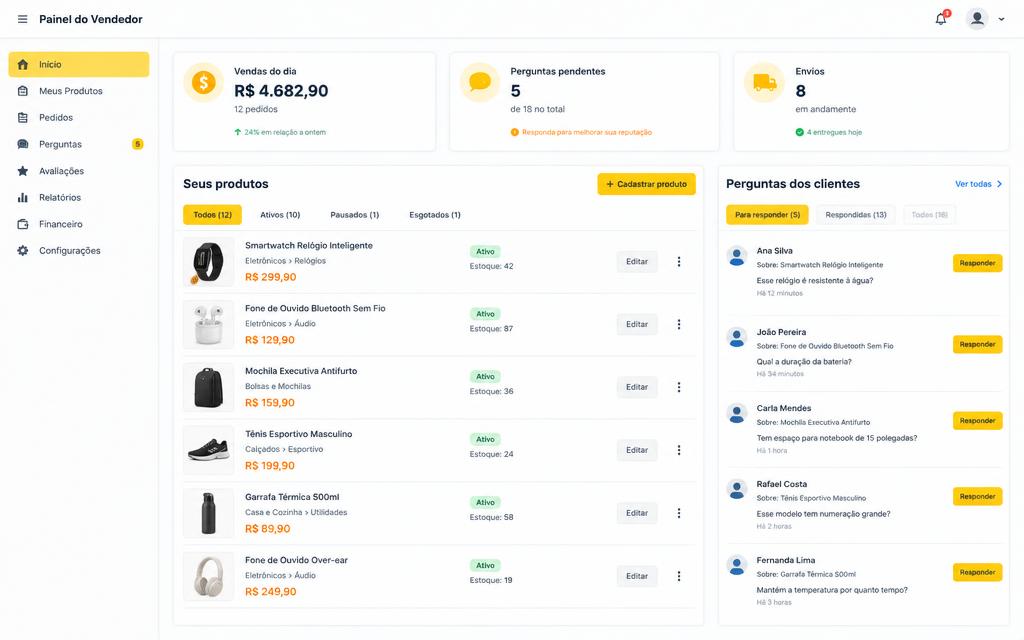Viewport: 1024px width, 640px height.
Task: Click the Smartwatch Relógio Inteligente title
Action: click(x=309, y=246)
